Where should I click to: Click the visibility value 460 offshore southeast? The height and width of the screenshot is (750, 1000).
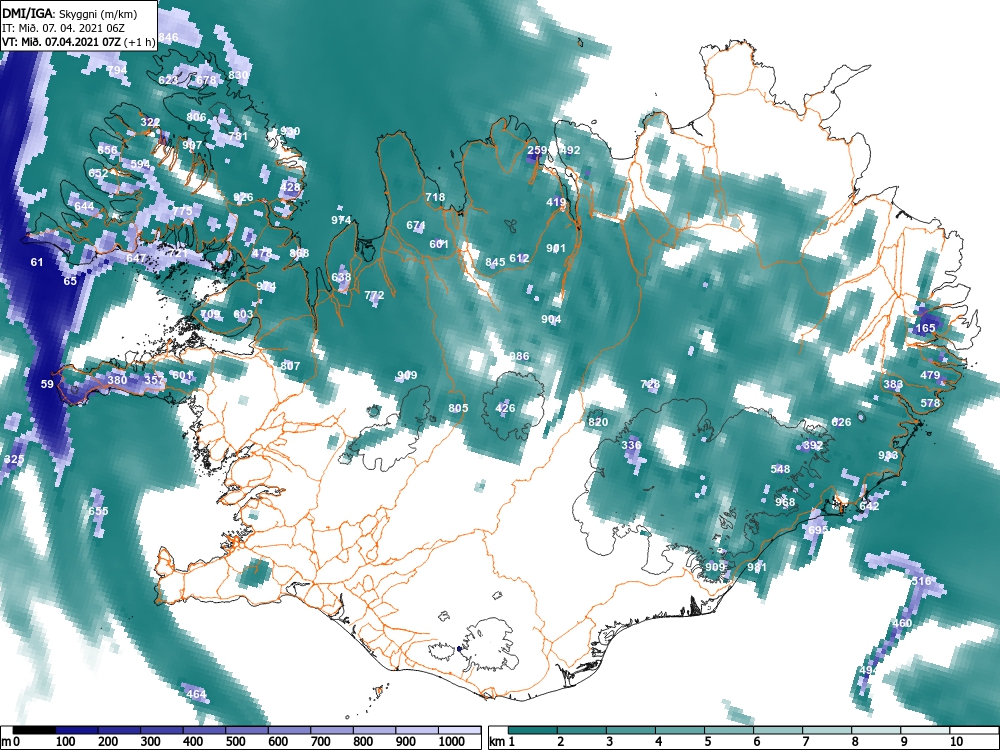coord(902,623)
